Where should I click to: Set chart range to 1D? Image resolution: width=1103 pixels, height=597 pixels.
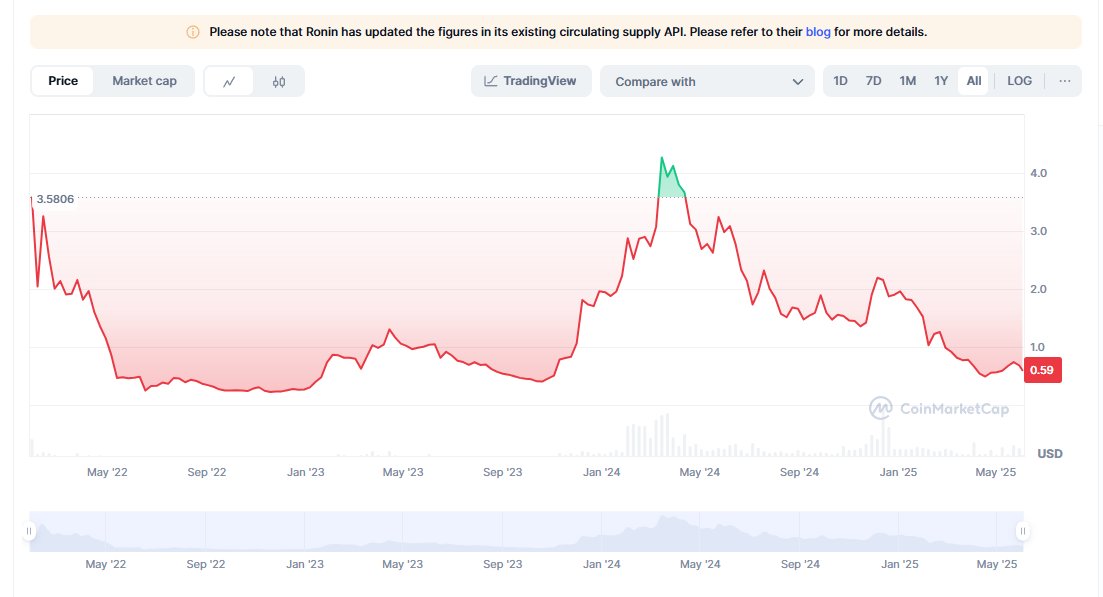(840, 81)
